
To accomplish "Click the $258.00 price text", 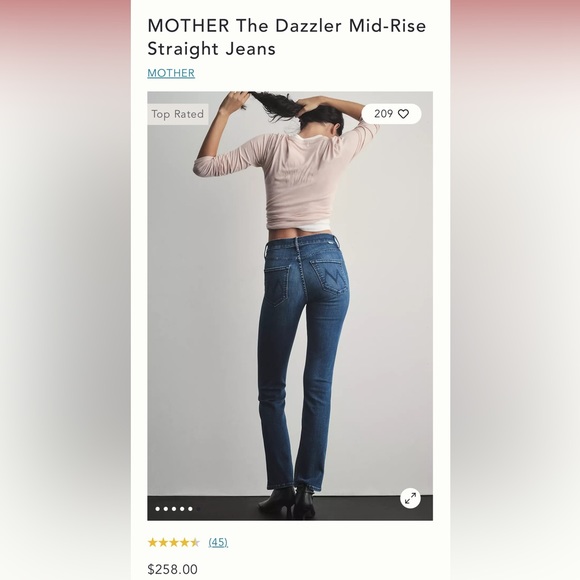I will click(x=172, y=569).
